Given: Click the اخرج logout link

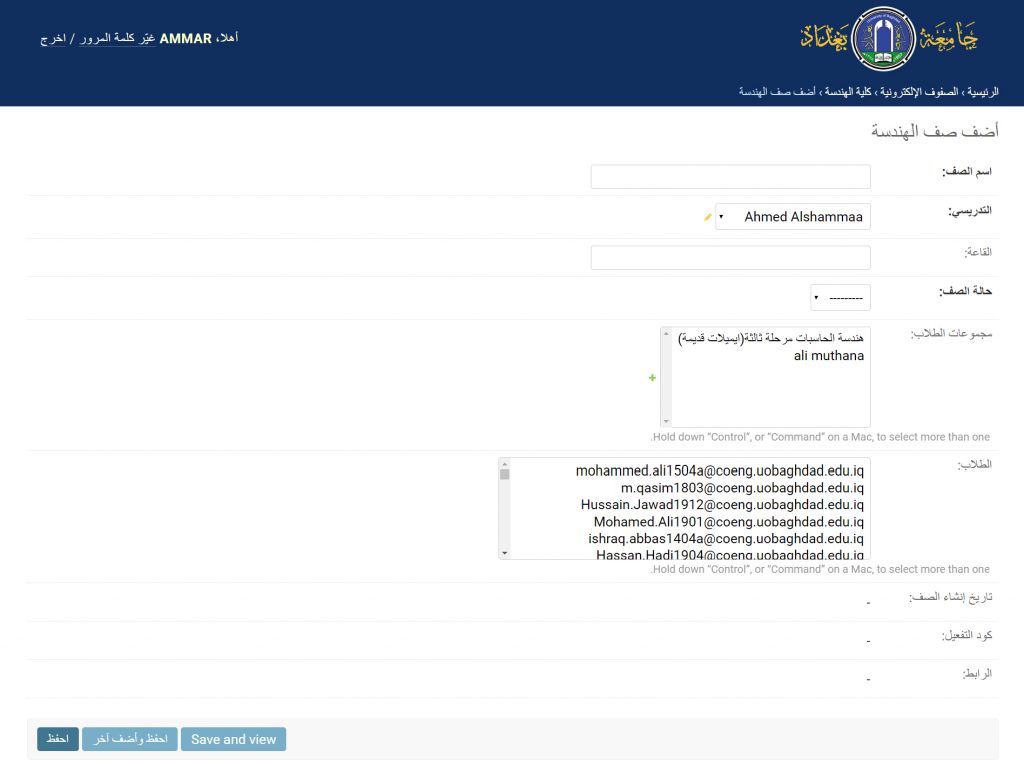Looking at the screenshot, I should coord(53,39).
